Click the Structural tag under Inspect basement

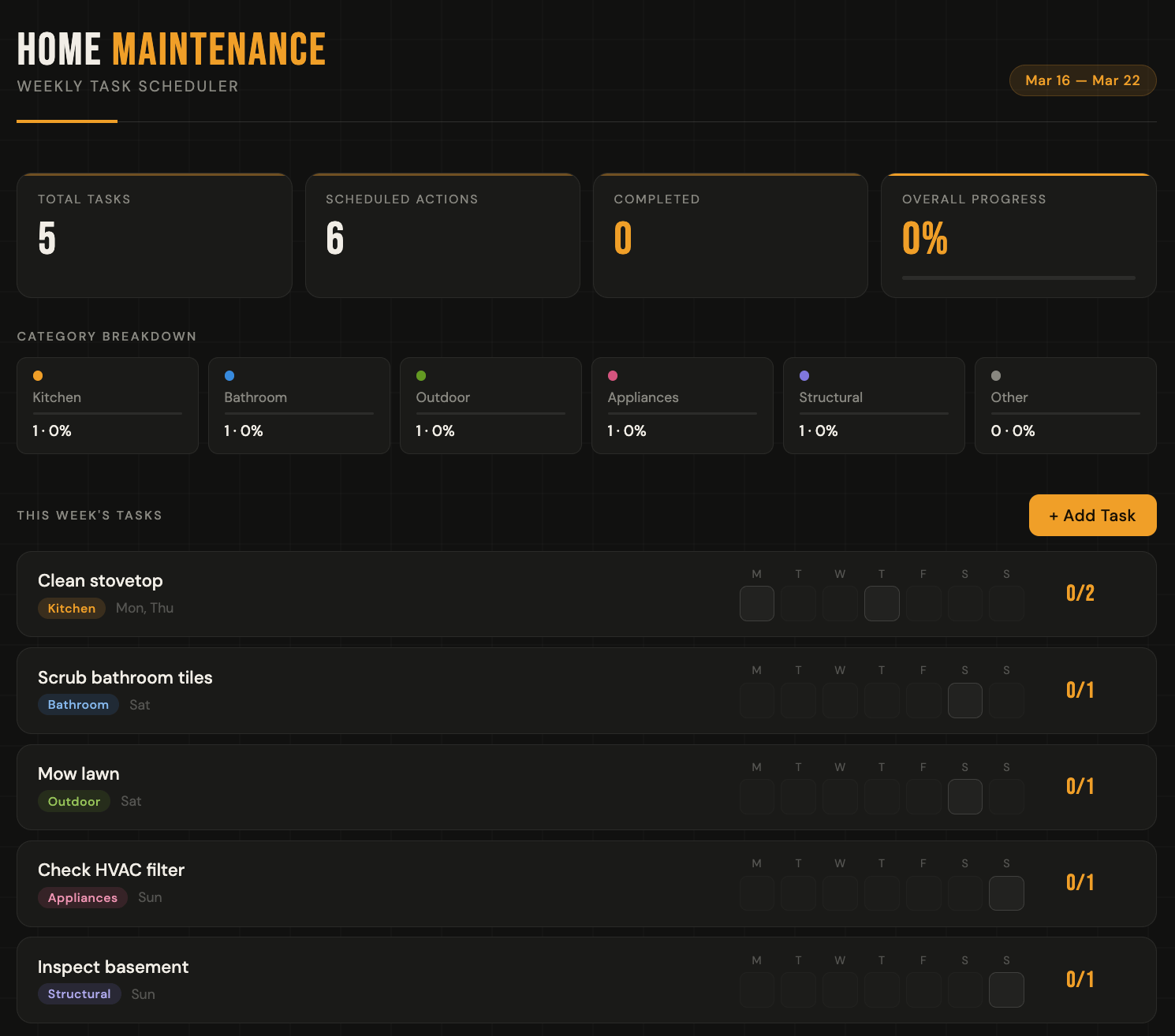pos(79,994)
